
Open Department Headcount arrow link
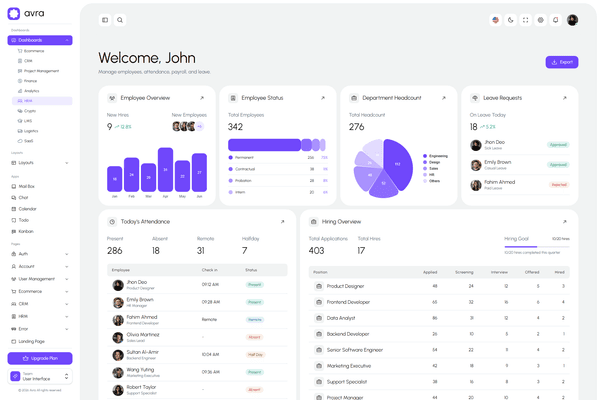(444, 98)
